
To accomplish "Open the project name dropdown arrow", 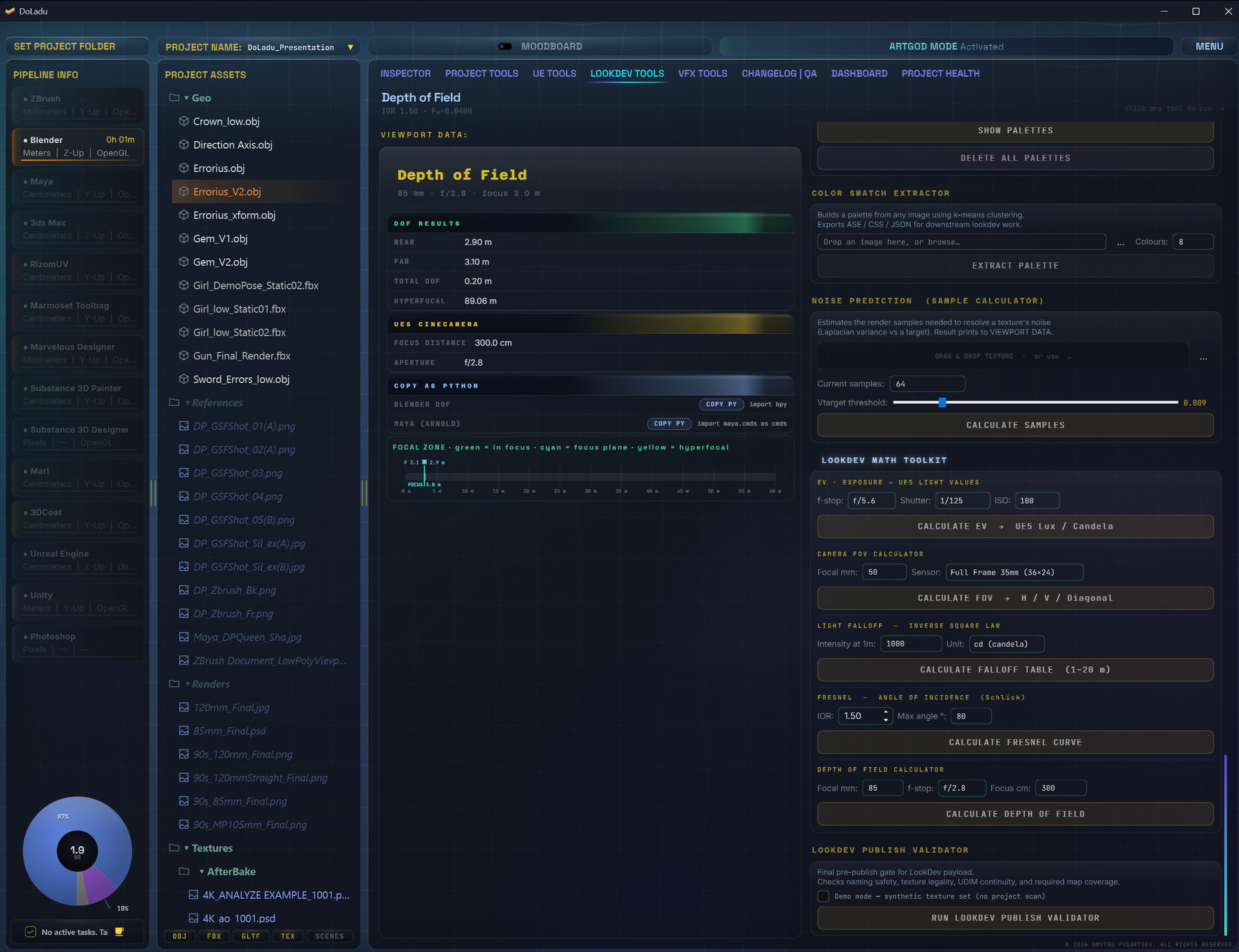I will pos(350,47).
